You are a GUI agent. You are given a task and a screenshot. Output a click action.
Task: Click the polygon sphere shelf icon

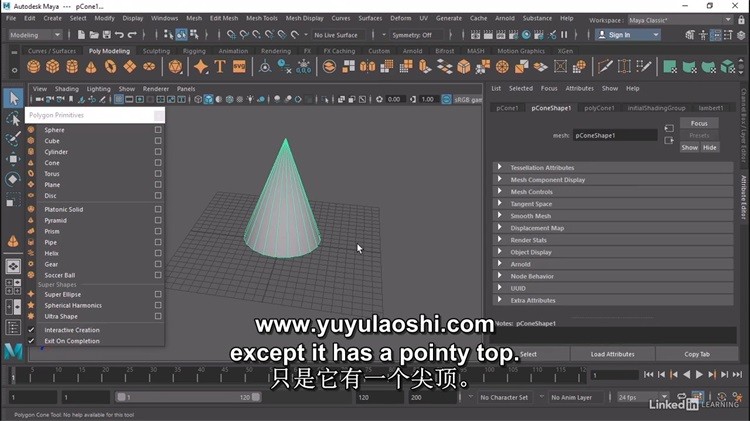click(33, 66)
